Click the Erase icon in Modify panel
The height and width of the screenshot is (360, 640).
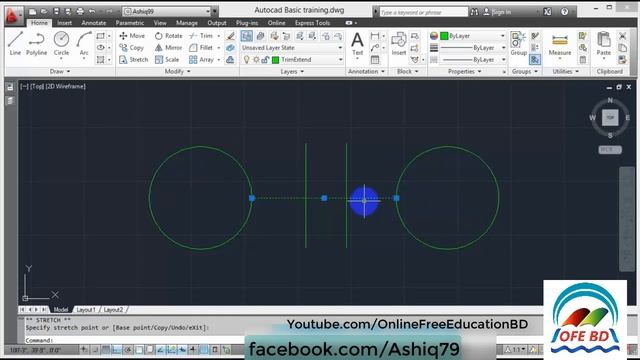pyautogui.click(x=231, y=36)
